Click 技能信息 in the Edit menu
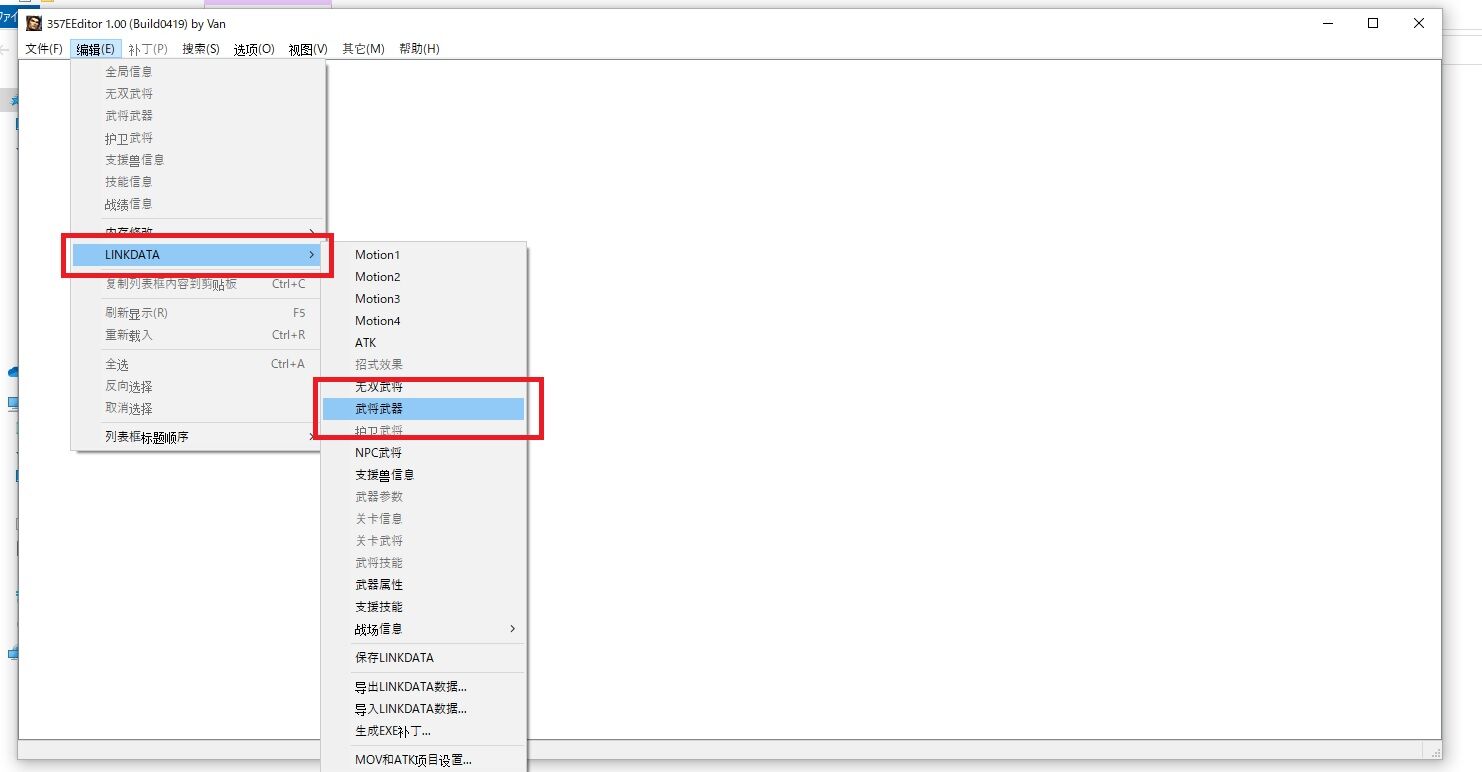 pyautogui.click(x=198, y=182)
